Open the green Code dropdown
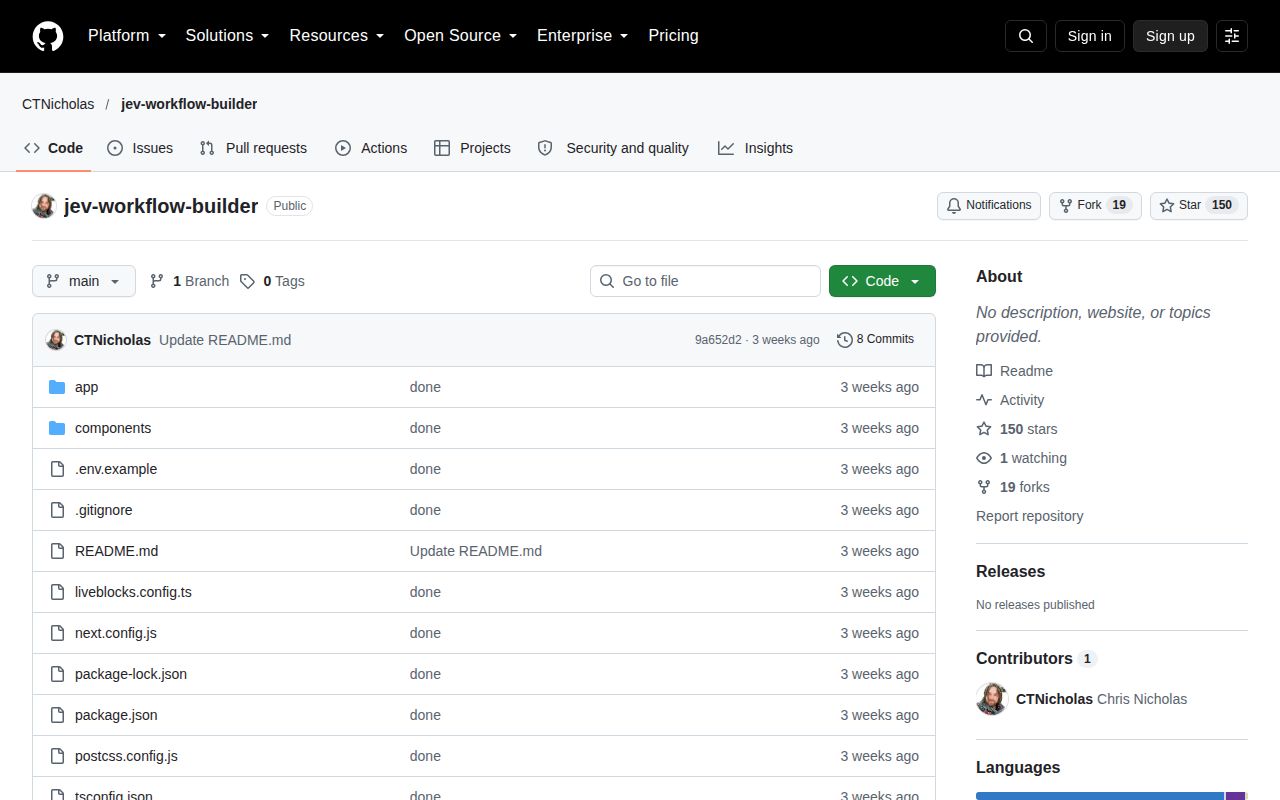Screen dimensions: 1280x800 [x=882, y=281]
